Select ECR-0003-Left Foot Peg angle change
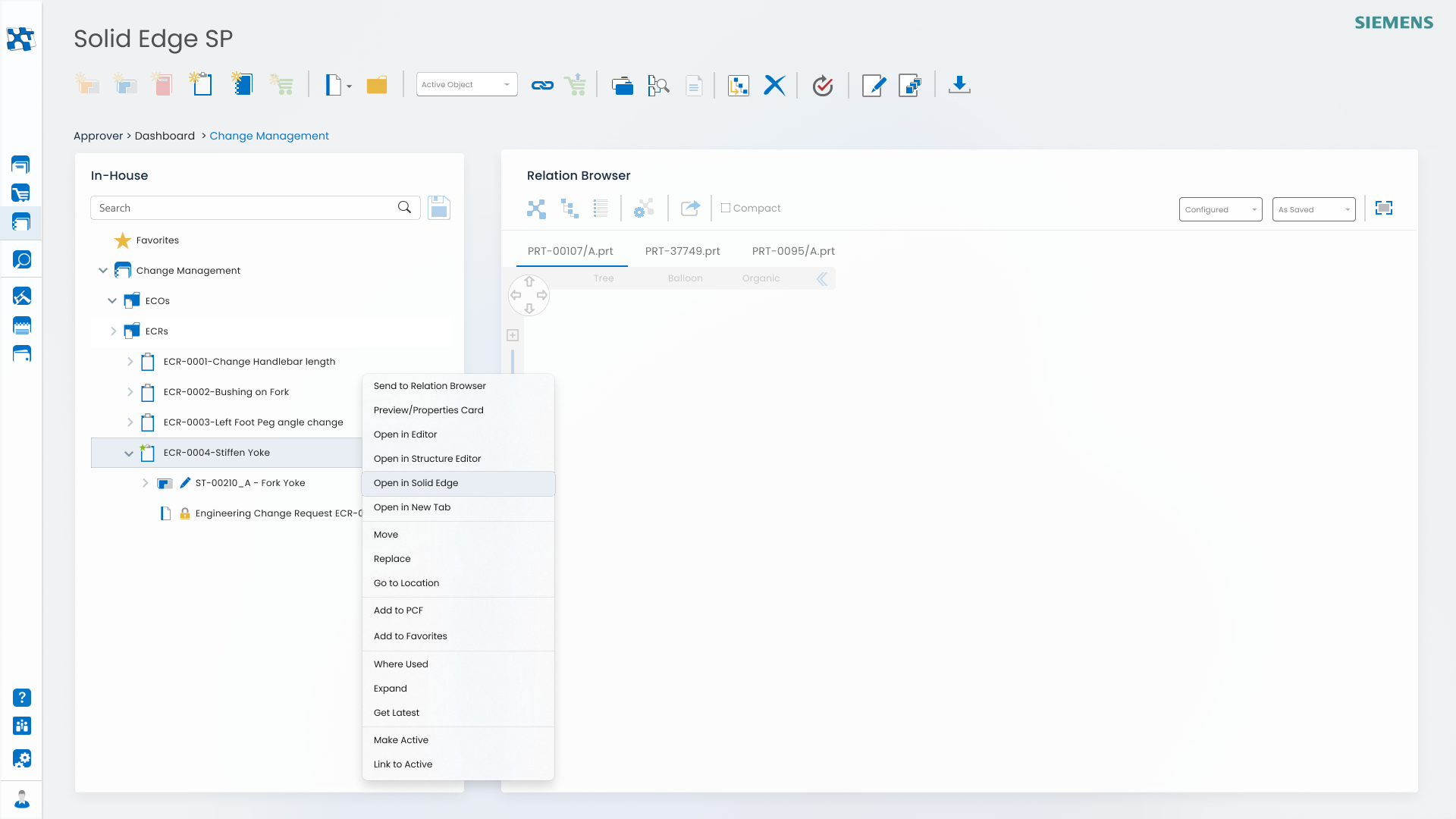This screenshot has width=1456, height=819. (x=253, y=422)
